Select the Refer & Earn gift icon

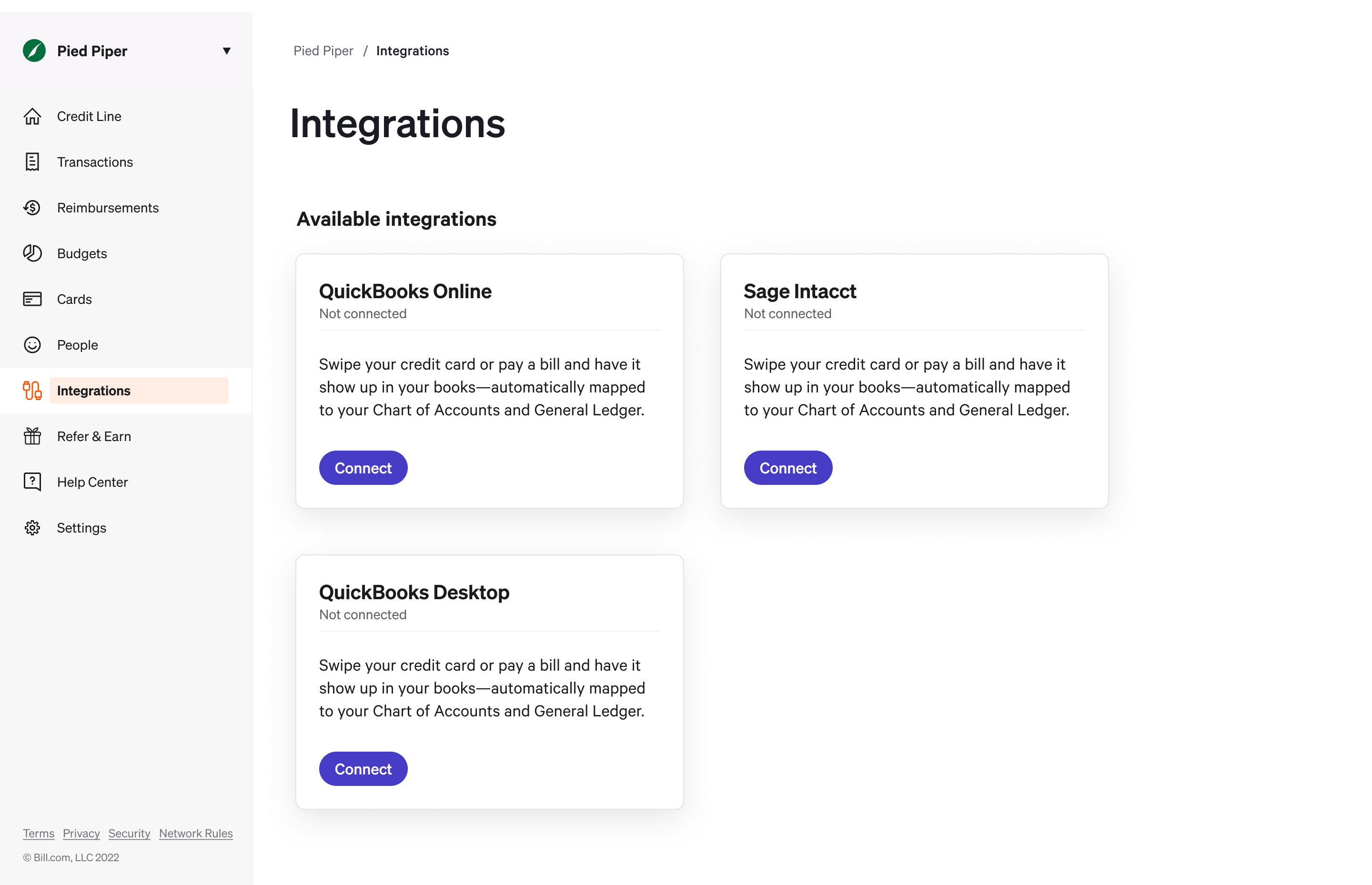(32, 437)
